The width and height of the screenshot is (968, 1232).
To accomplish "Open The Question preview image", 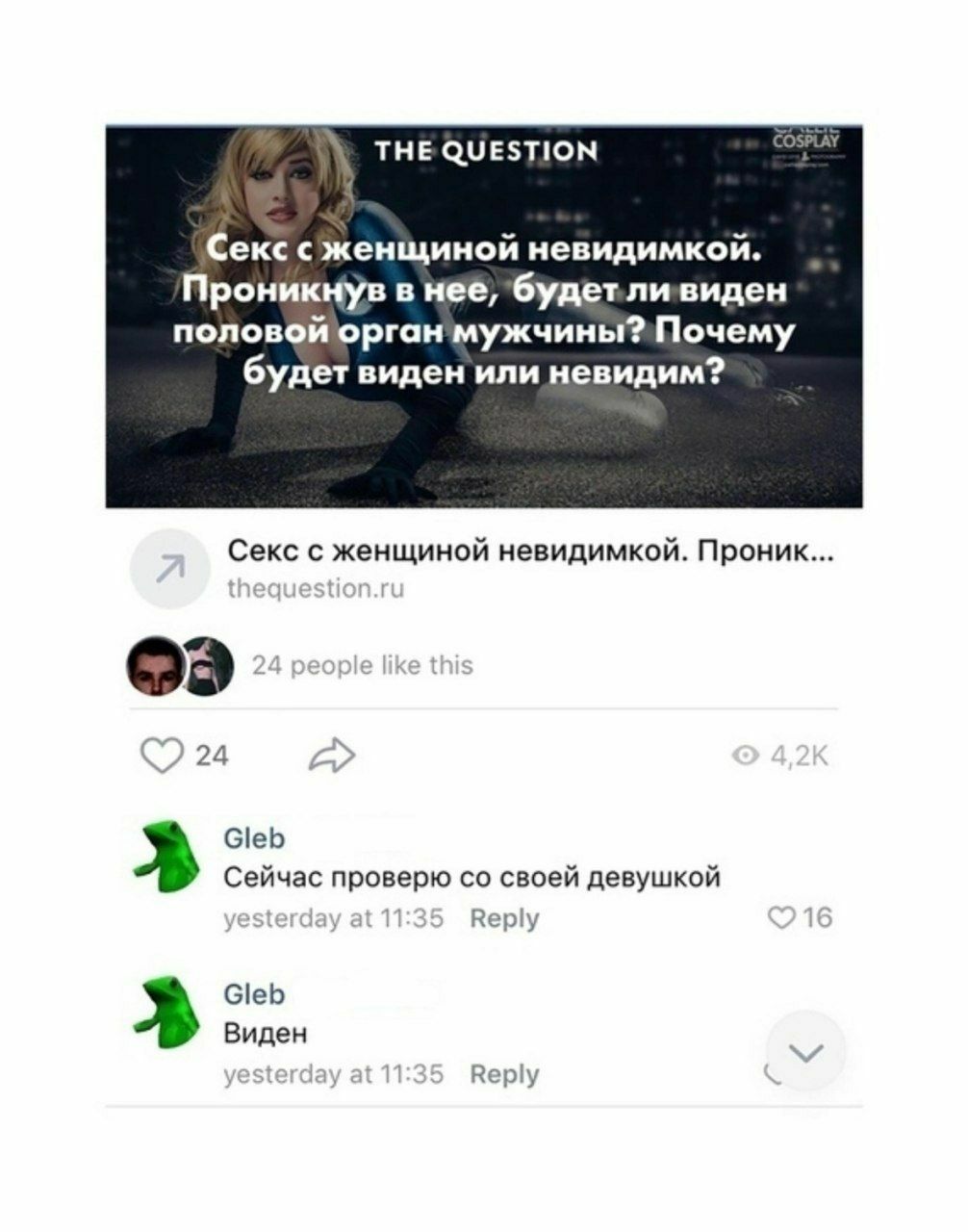I will click(x=485, y=317).
